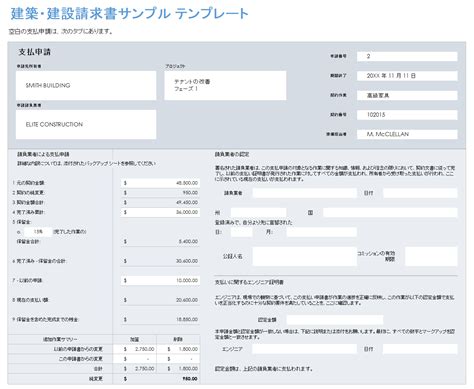Viewport: 474px width, 389px height.
Task: Click the 認定金額 certified amount field
Action: point(335,320)
